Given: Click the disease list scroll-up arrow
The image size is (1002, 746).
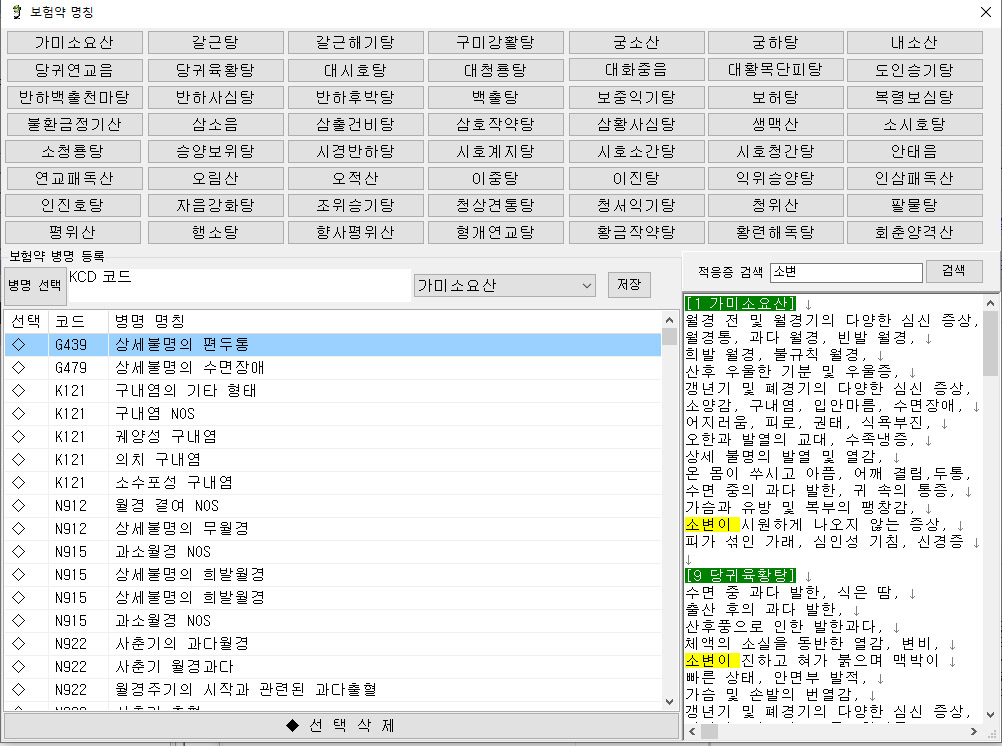Looking at the screenshot, I should point(669,320).
